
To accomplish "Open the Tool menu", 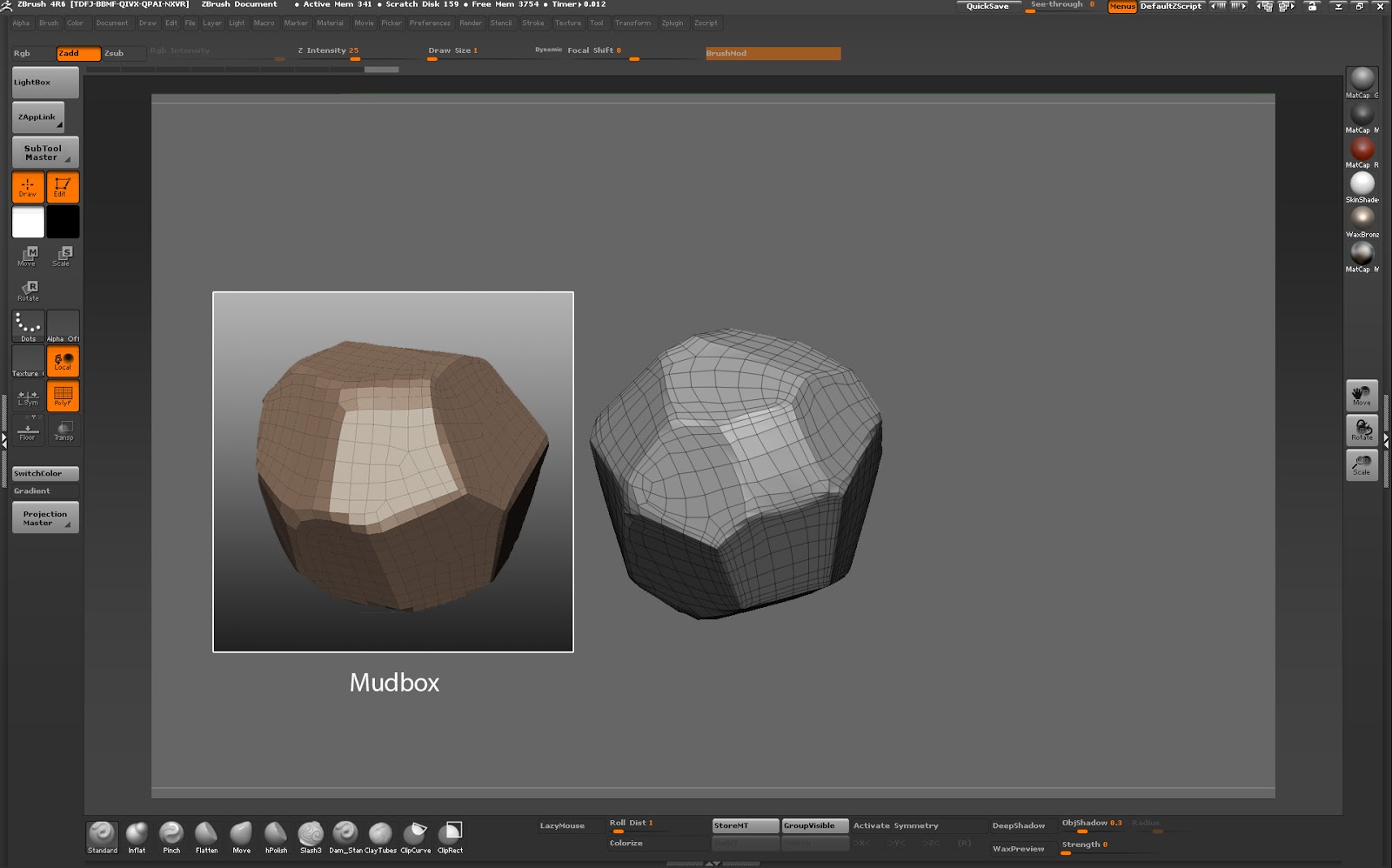I will click(x=596, y=23).
